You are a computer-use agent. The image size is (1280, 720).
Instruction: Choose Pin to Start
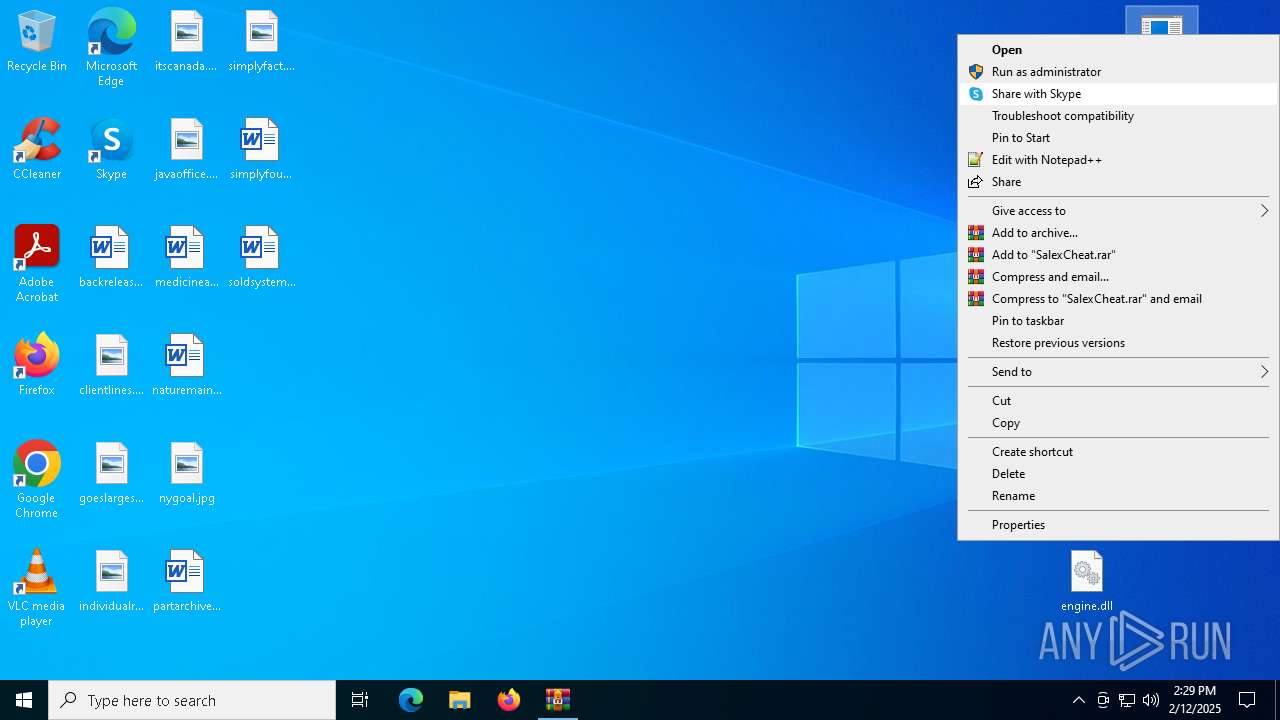1118,138
